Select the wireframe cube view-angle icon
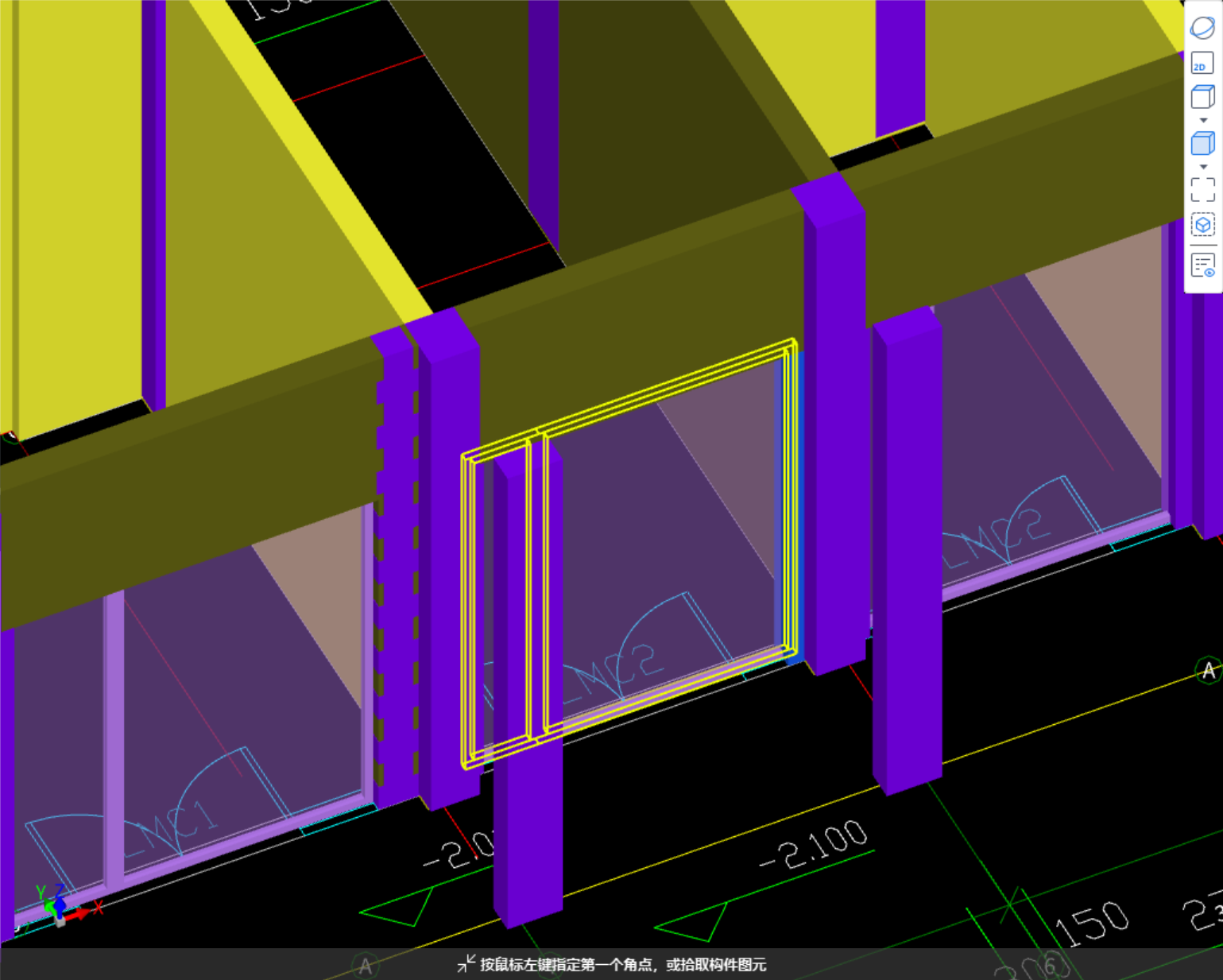This screenshot has height=980, width=1223. [x=1202, y=97]
